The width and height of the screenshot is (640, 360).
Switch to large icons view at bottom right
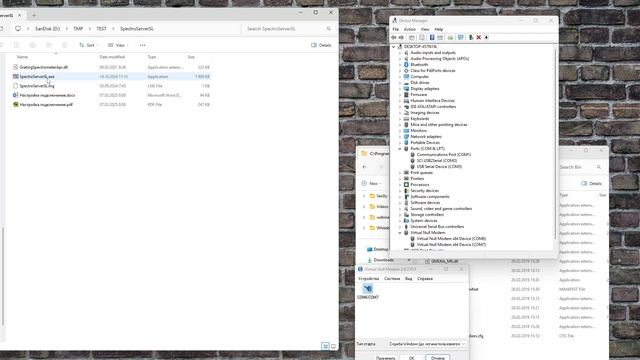tap(333, 347)
